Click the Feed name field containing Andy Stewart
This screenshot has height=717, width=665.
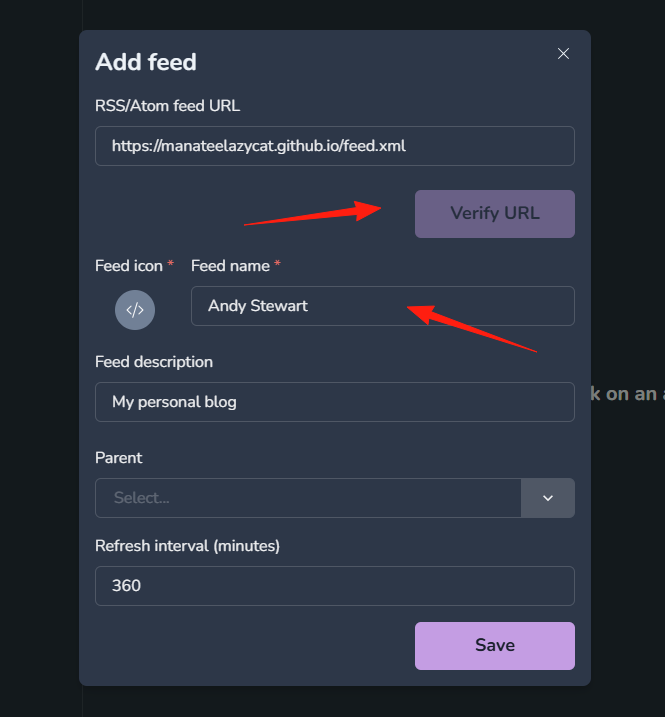(383, 306)
